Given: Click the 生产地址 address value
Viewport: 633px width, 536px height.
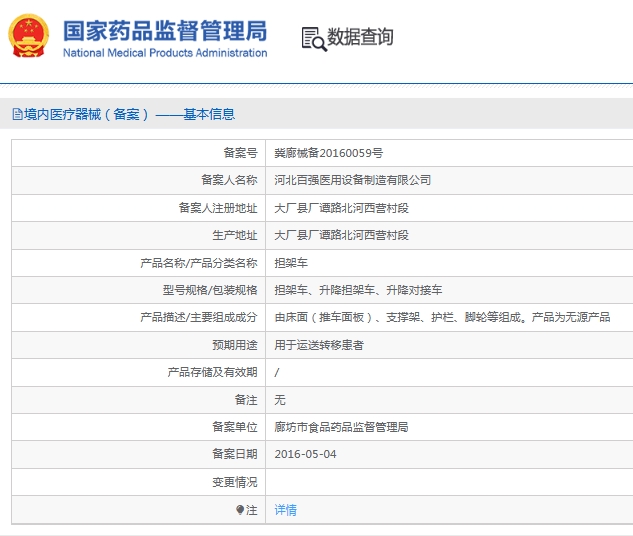Looking at the screenshot, I should [341, 235].
